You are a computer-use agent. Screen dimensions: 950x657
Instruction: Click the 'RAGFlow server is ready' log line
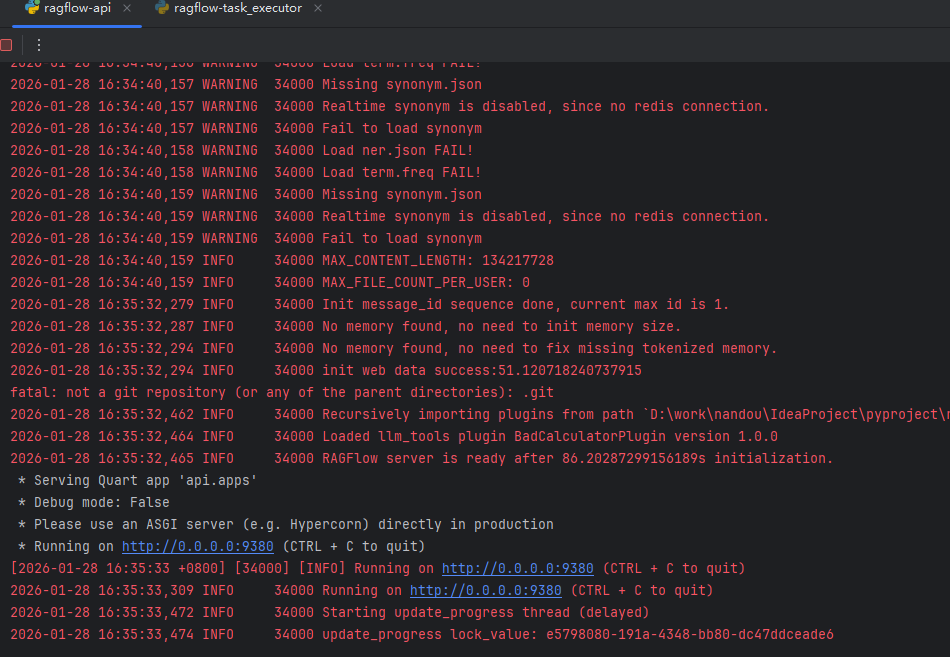pos(422,458)
